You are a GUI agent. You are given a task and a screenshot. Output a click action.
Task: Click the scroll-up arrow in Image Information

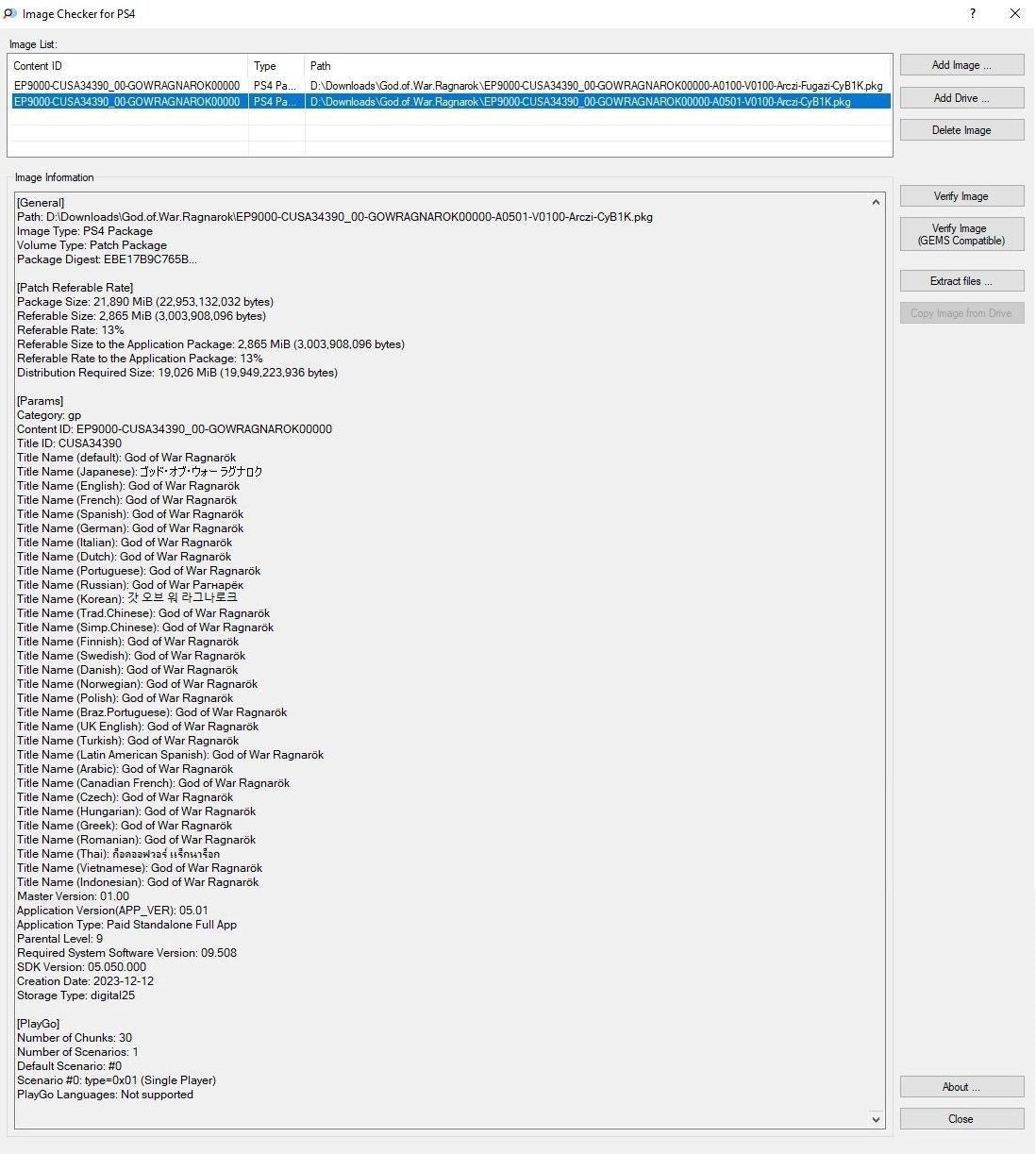[x=876, y=202]
